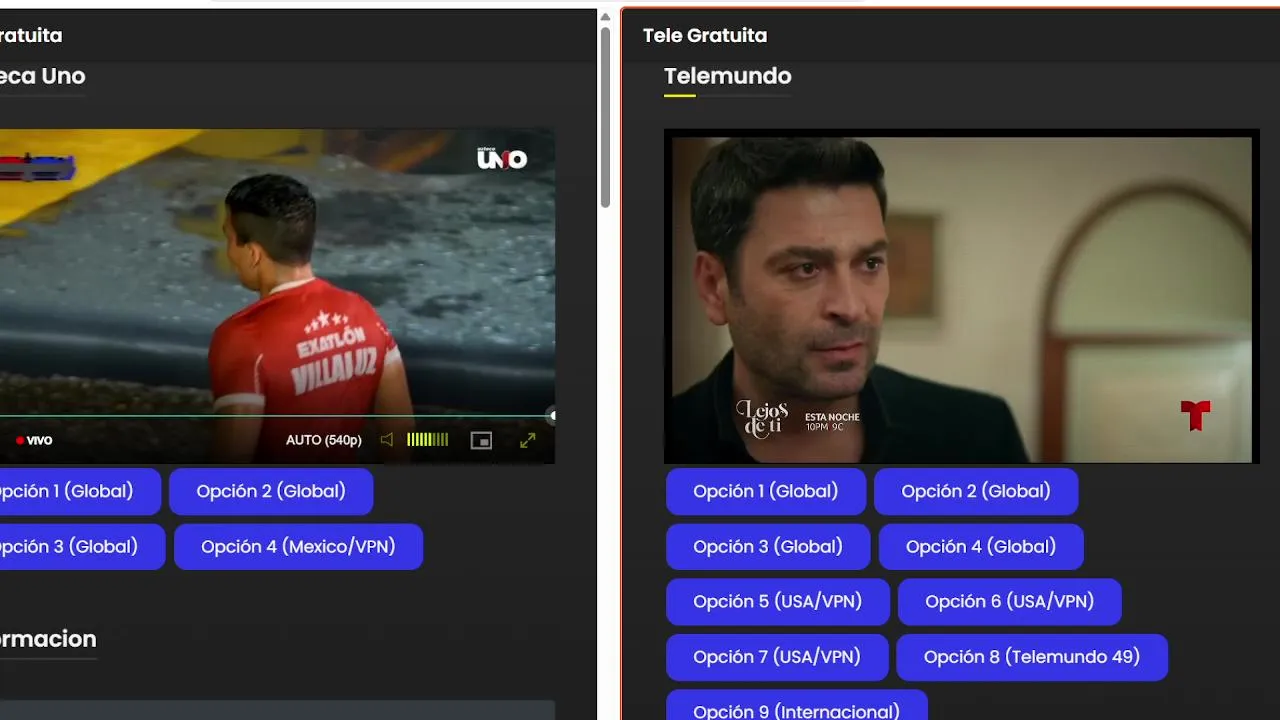Screen dimensions: 1280x720
Task: Click scroll-up arrow of left window
Action: click(x=605, y=17)
